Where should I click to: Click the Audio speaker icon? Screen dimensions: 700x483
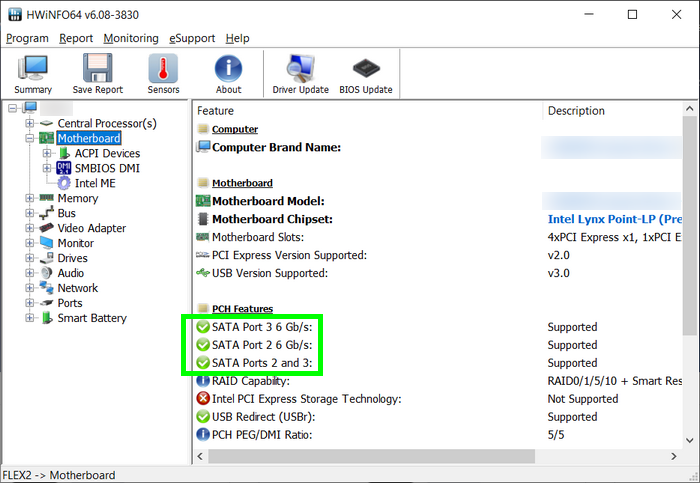tap(46, 273)
